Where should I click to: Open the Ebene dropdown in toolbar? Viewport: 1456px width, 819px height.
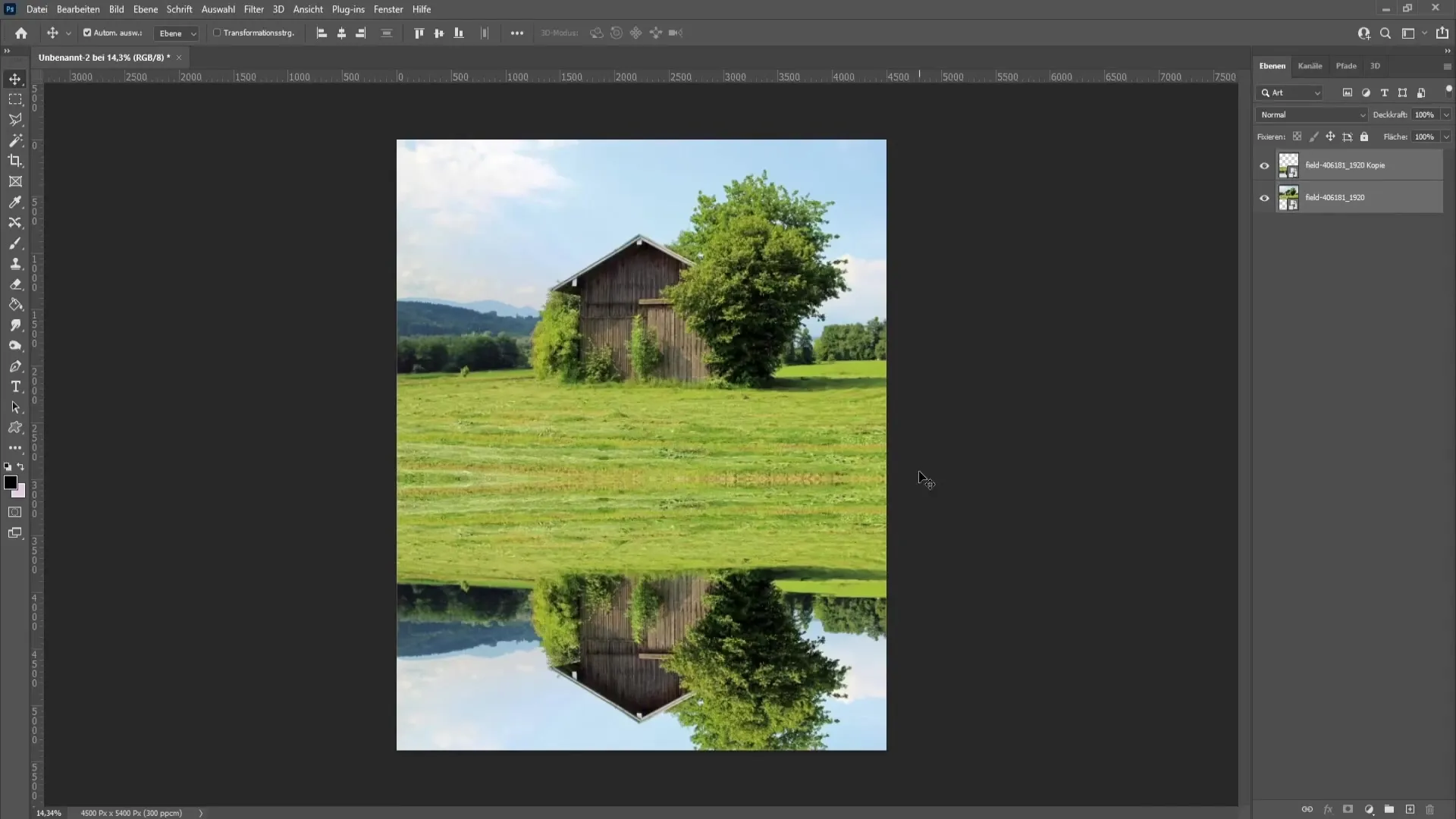point(175,33)
